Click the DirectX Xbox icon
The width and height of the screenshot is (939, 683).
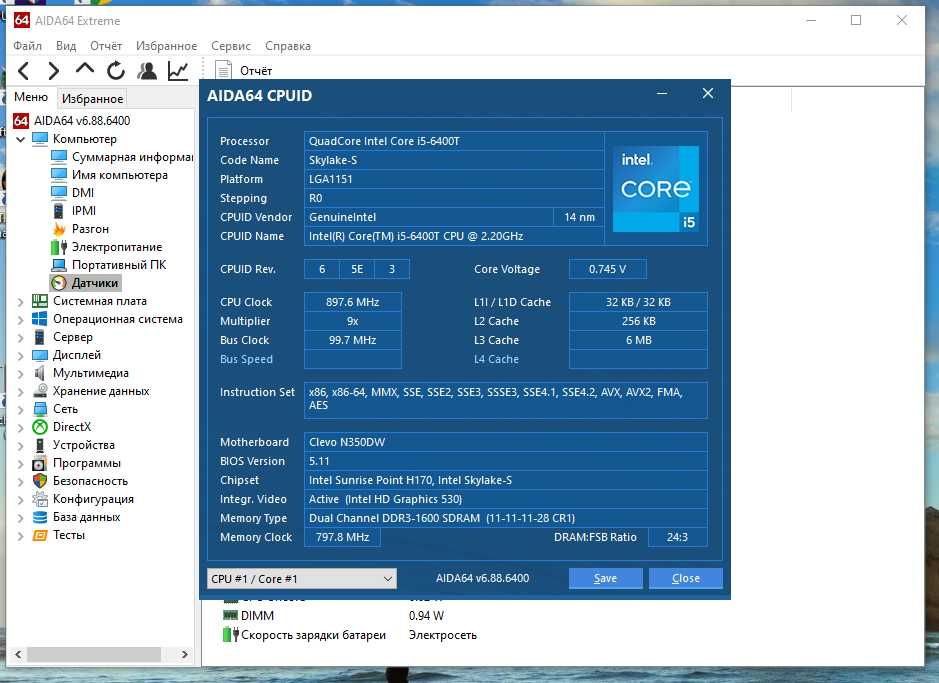coord(40,427)
